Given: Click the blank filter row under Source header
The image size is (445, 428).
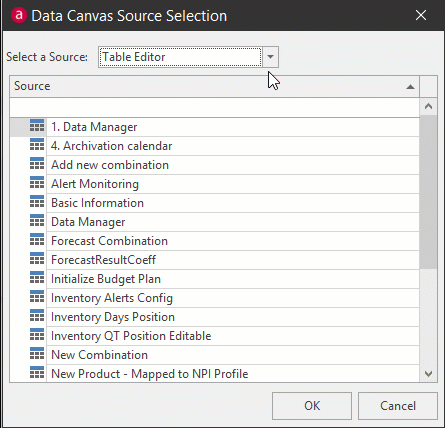Looking at the screenshot, I should click(x=214, y=107).
